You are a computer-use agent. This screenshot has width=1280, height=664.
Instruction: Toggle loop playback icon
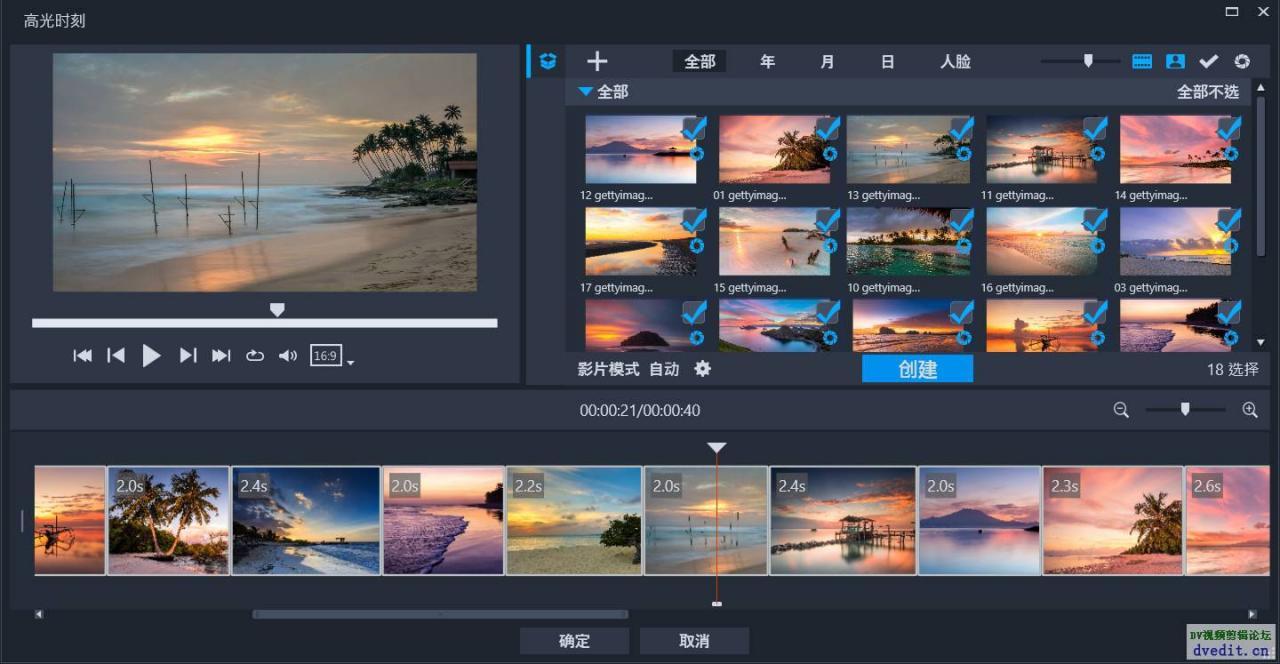tap(255, 356)
